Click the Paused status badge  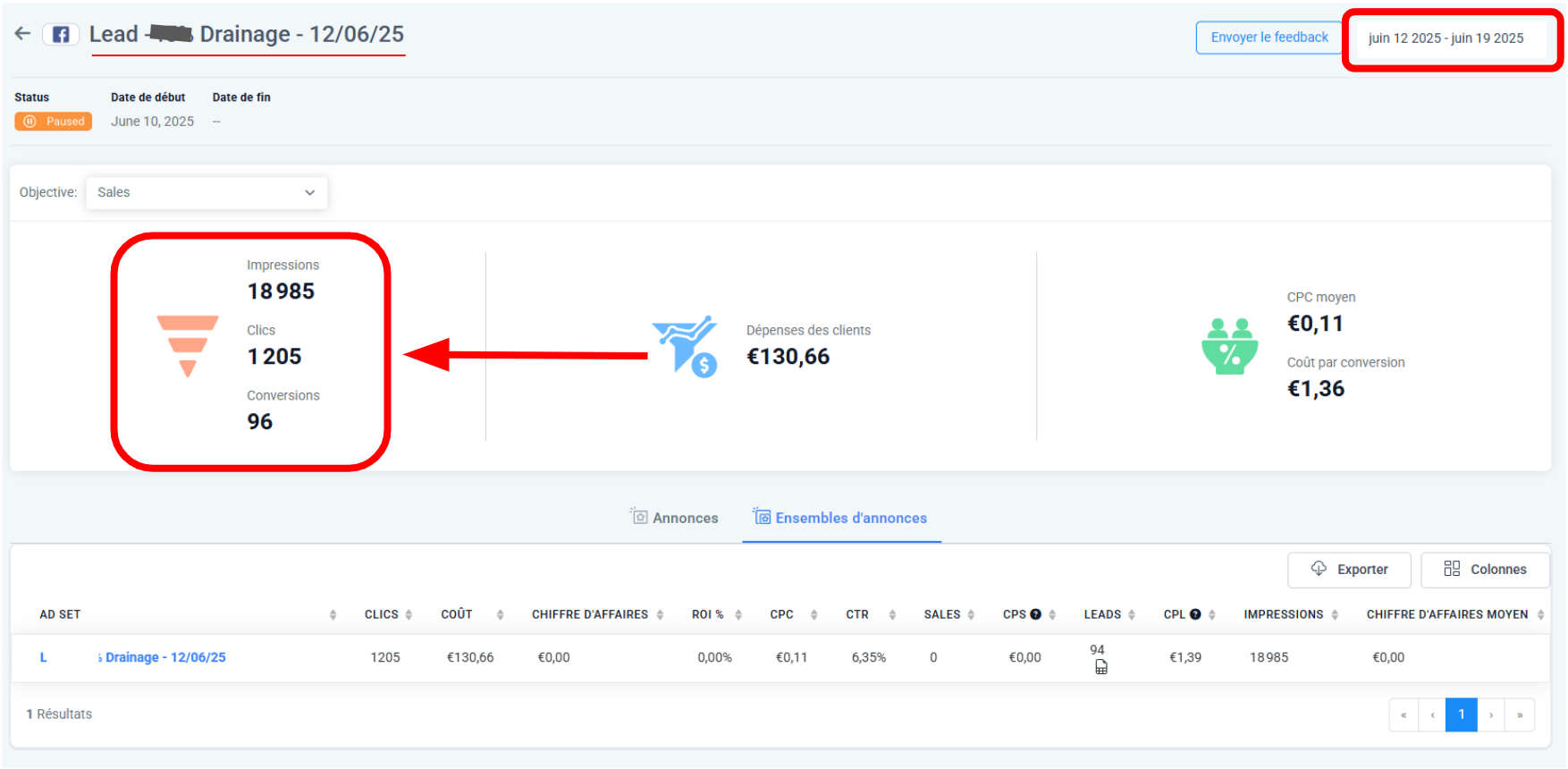pyautogui.click(x=54, y=122)
